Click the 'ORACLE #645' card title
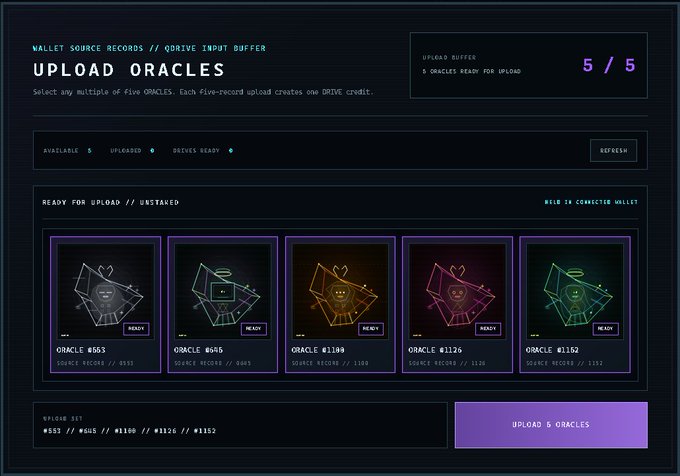Screen dimensions: 680x476 point(199,350)
